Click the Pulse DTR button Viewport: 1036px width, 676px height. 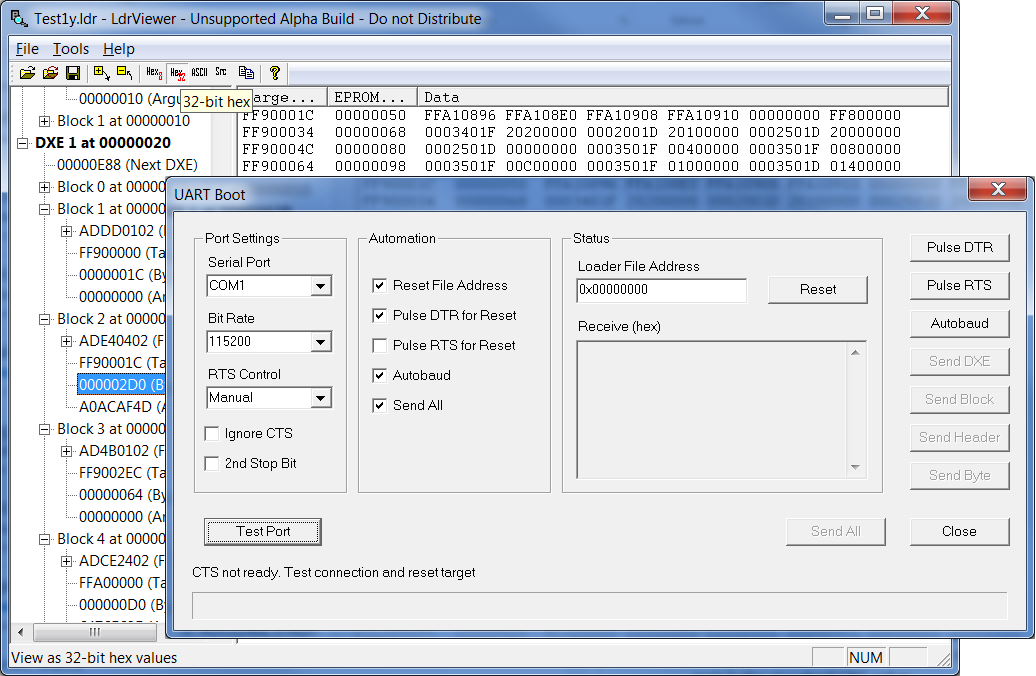coord(959,248)
